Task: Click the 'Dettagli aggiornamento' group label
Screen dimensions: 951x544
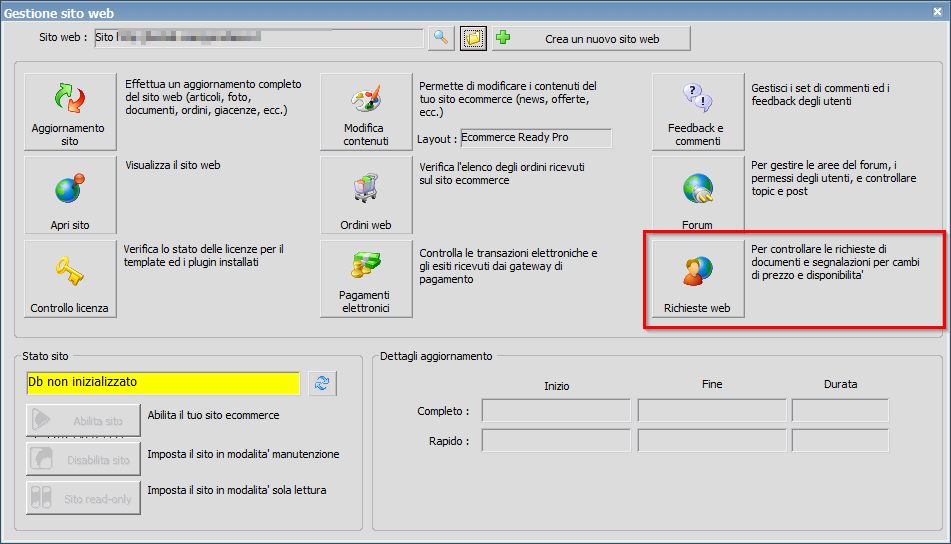Action: point(436,357)
